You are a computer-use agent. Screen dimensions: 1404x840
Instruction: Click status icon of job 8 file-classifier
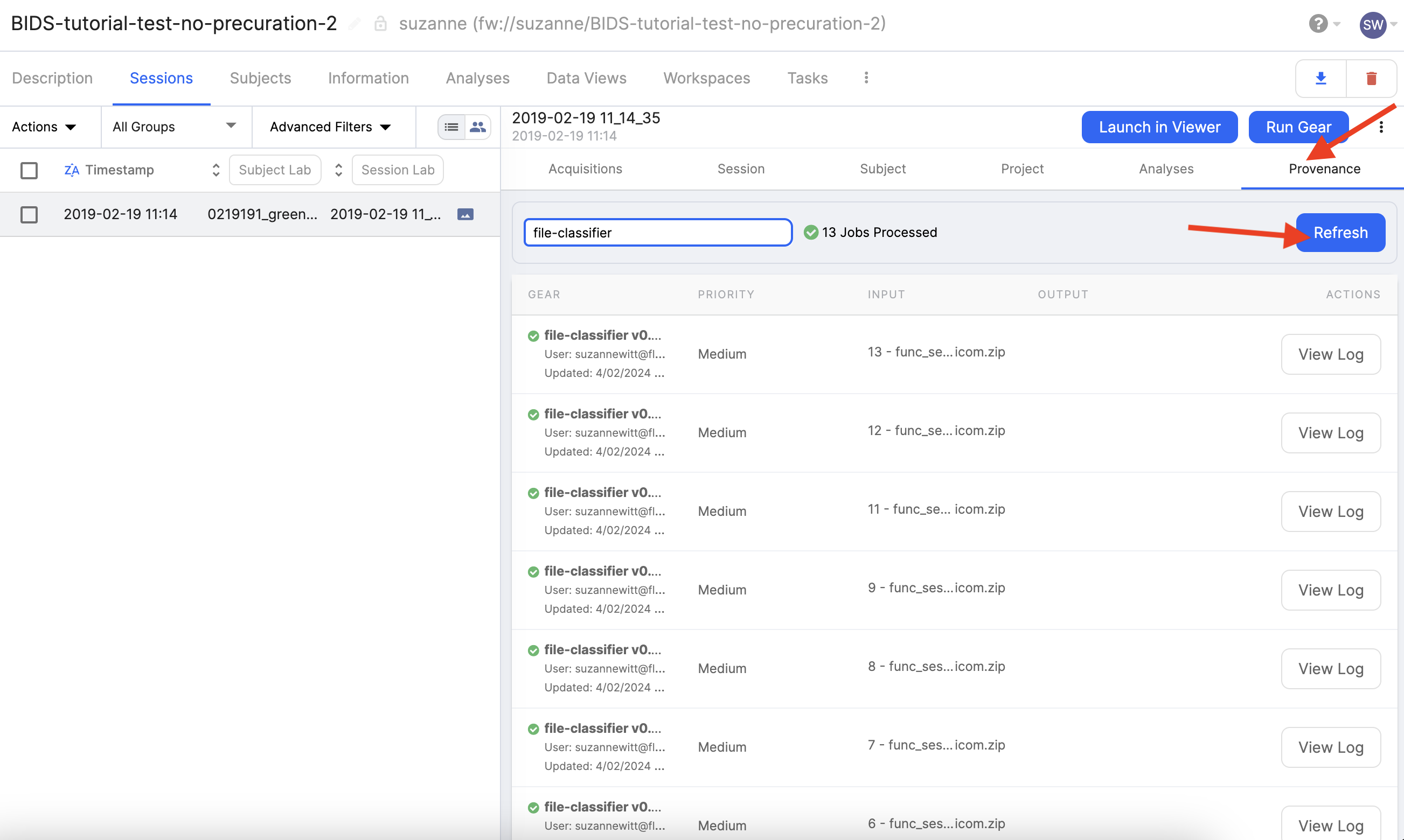[x=533, y=651]
